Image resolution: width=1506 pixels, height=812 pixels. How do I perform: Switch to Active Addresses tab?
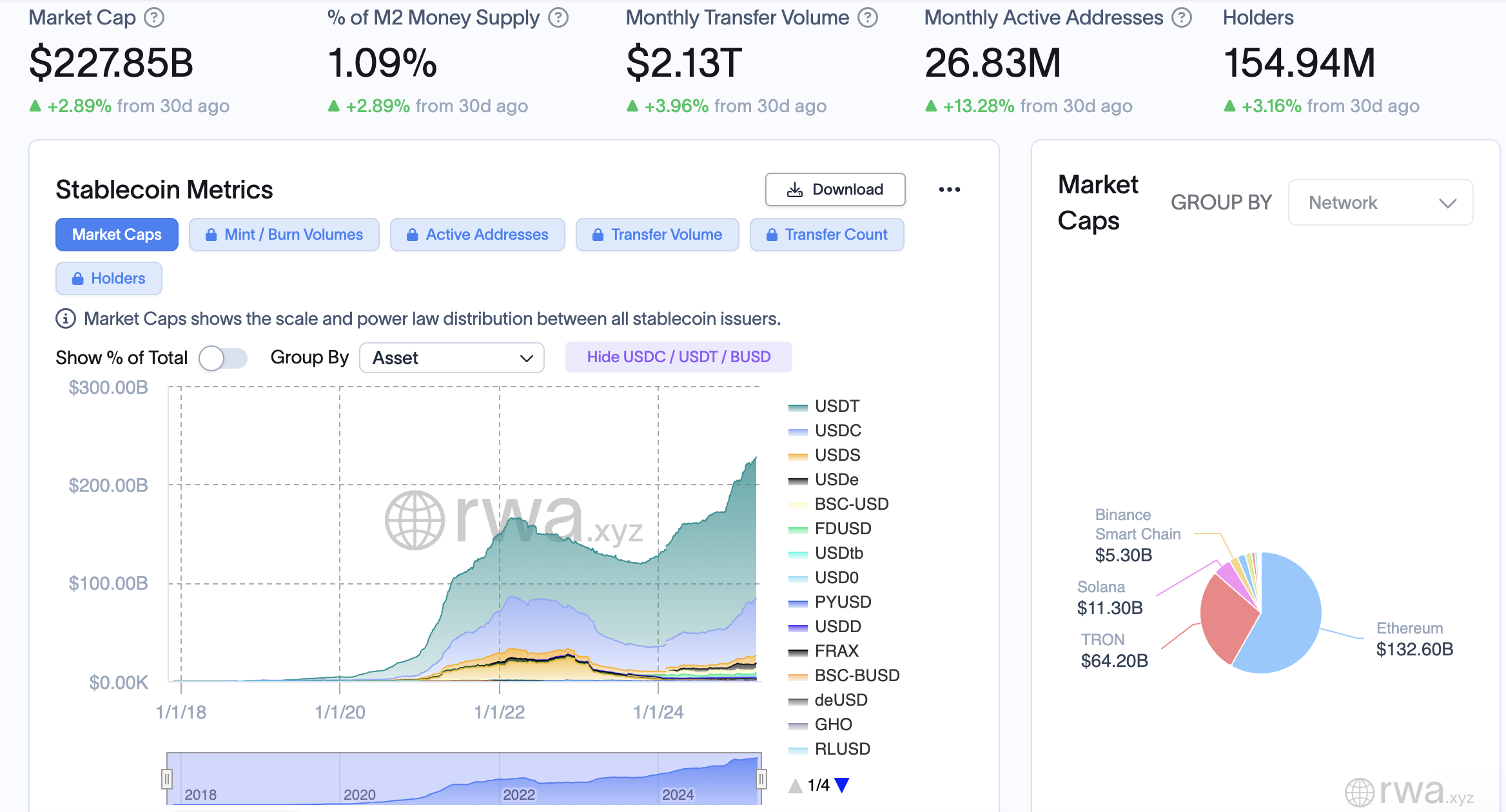pyautogui.click(x=477, y=235)
